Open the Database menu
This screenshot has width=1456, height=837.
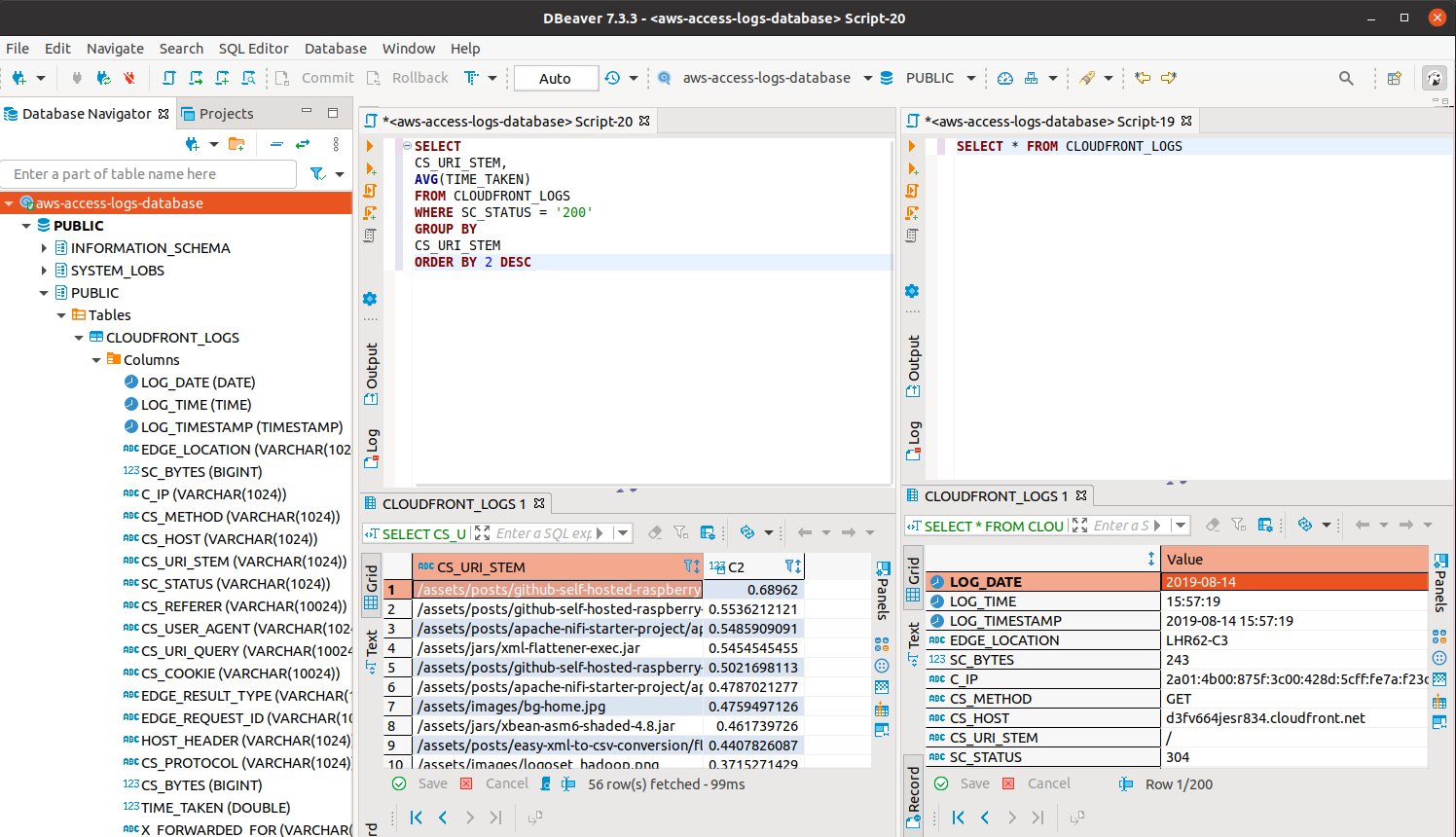(336, 49)
